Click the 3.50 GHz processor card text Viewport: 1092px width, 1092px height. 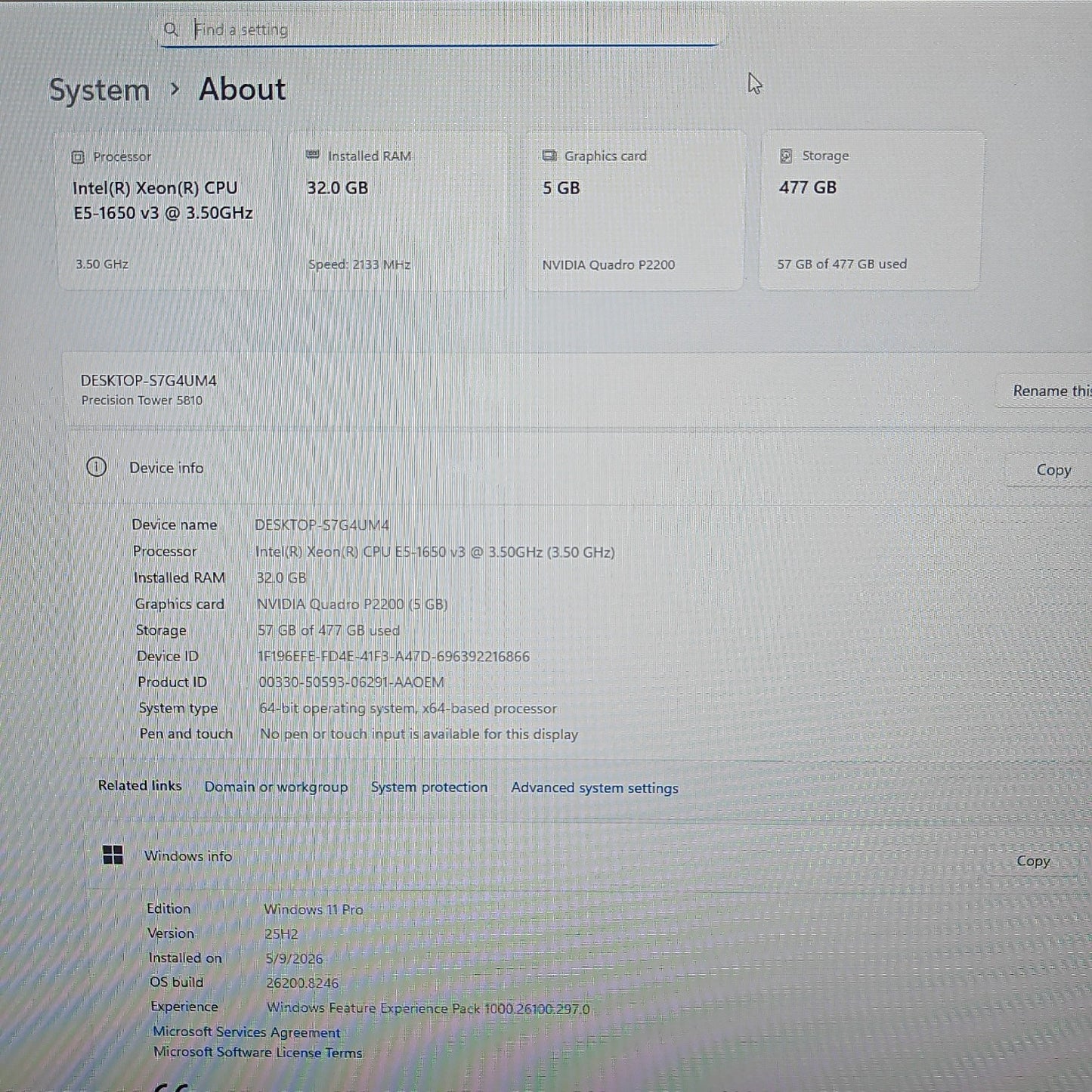(x=102, y=264)
